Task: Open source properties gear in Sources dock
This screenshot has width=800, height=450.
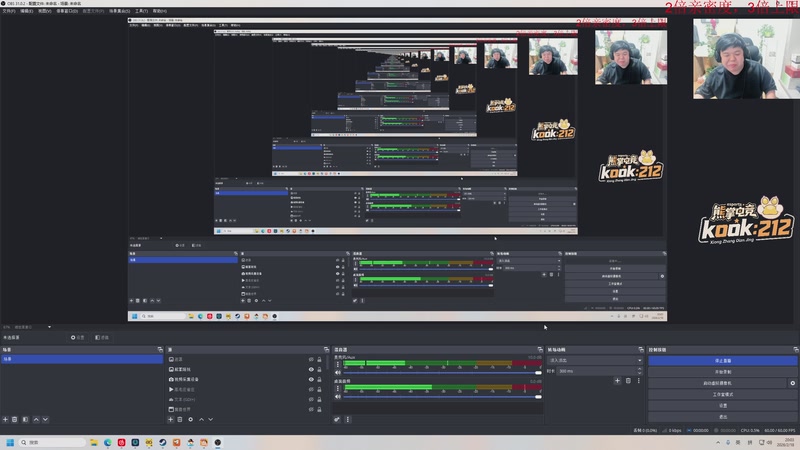Action: (190, 419)
